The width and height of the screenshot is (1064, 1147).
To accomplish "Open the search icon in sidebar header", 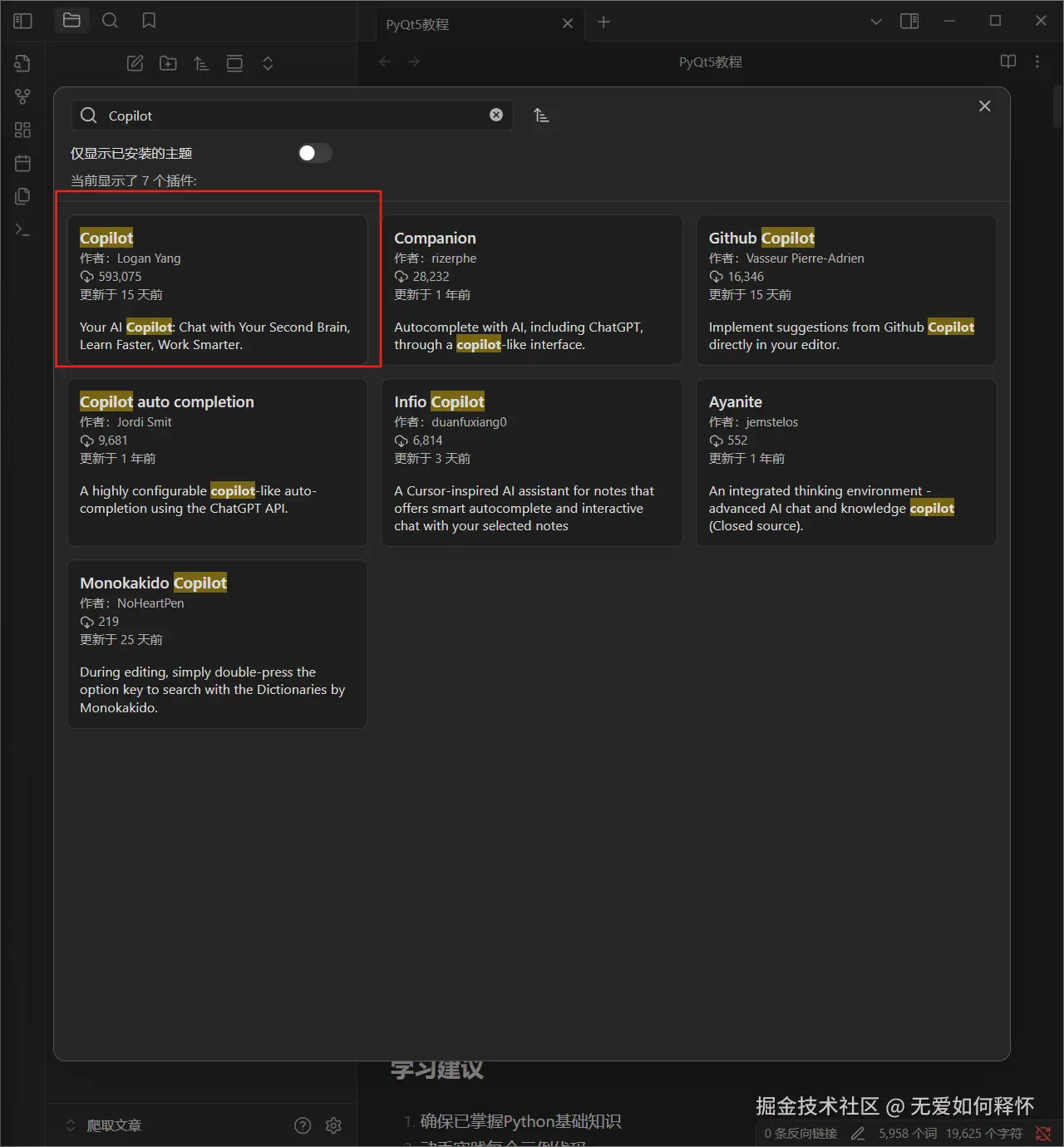I will tap(110, 21).
